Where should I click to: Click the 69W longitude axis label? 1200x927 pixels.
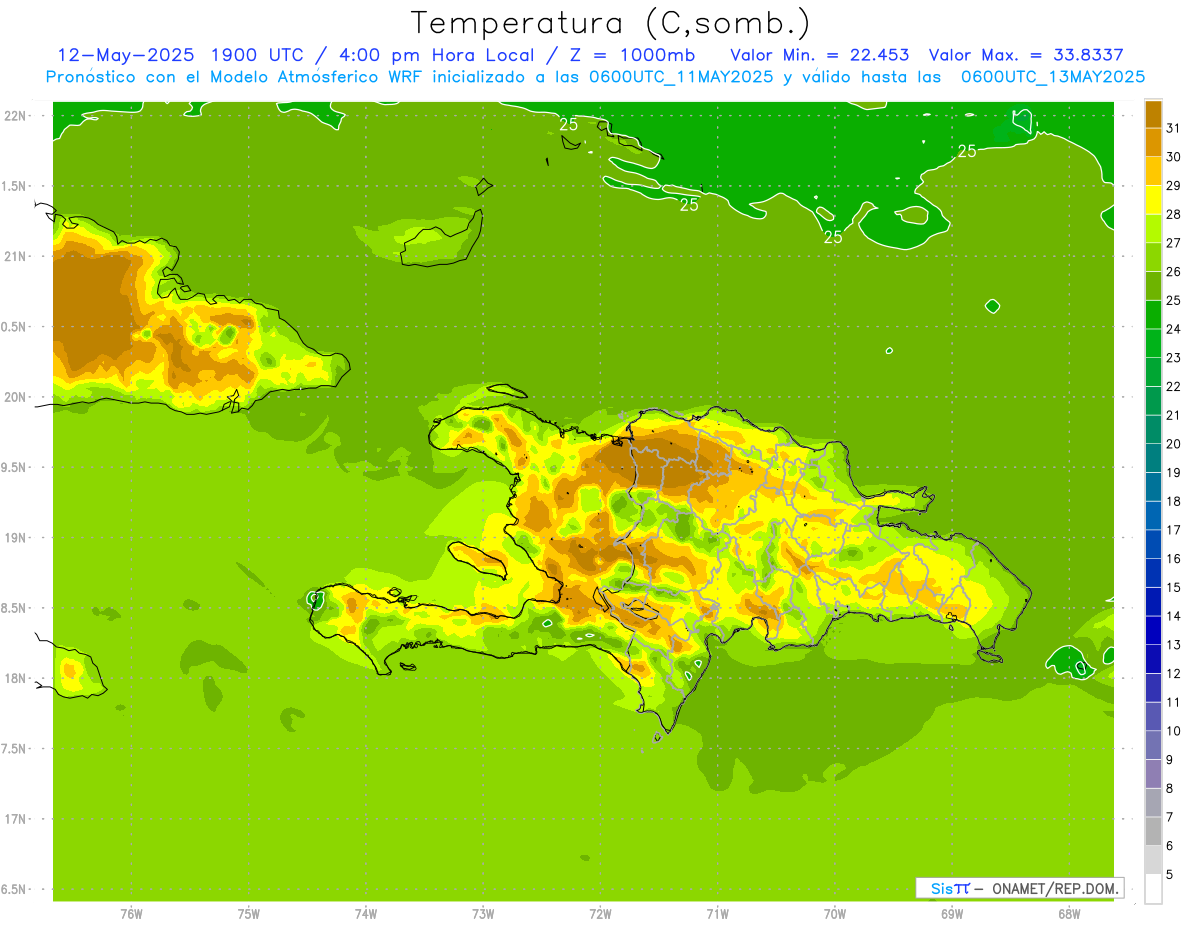point(952,914)
